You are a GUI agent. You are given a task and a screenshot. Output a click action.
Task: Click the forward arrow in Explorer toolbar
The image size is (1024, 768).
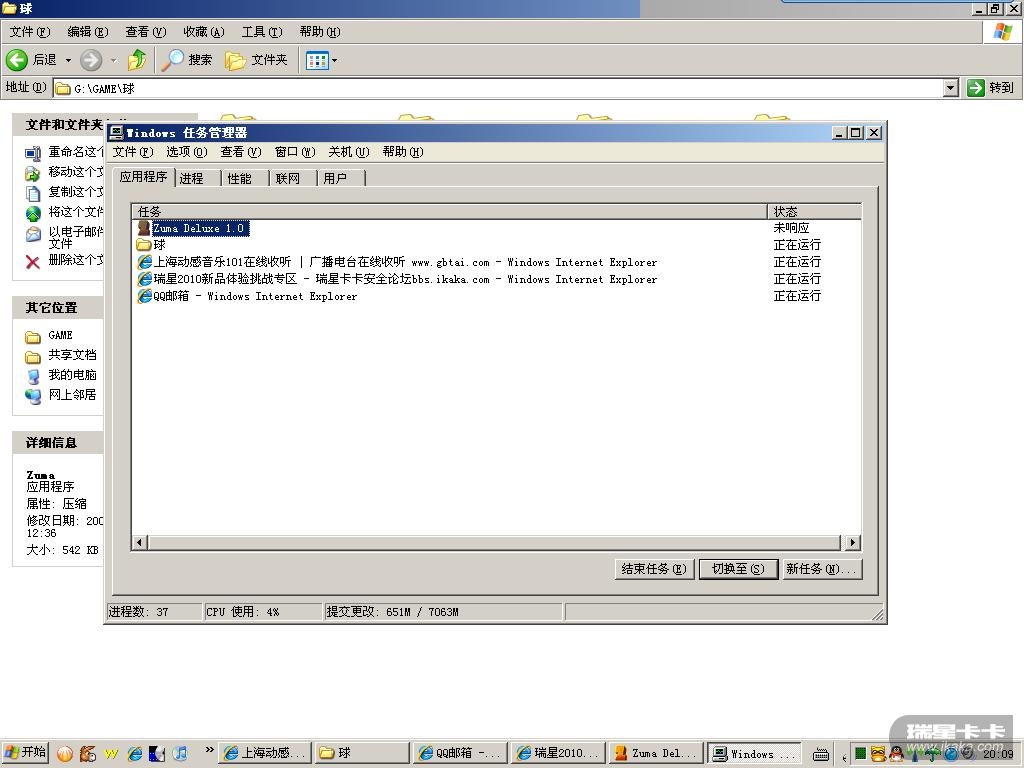point(91,60)
